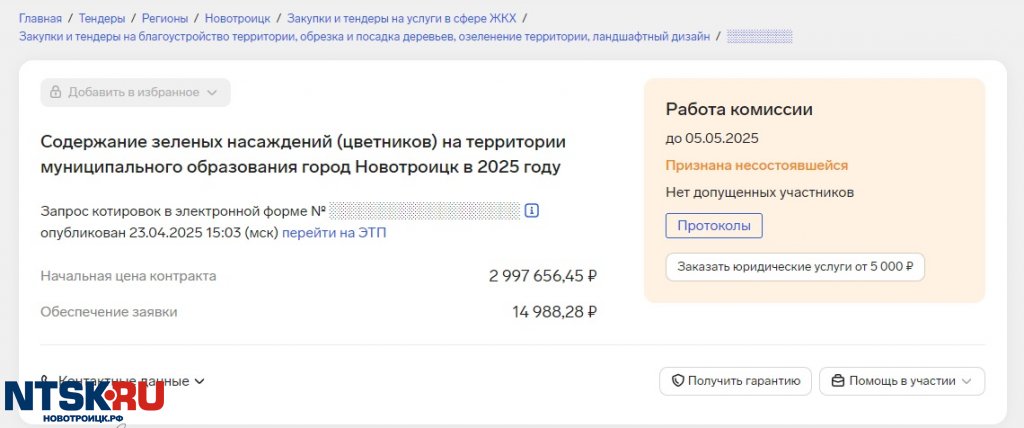Open the благоустройство территории breadcrumb link
The height and width of the screenshot is (428, 1024).
364,37
